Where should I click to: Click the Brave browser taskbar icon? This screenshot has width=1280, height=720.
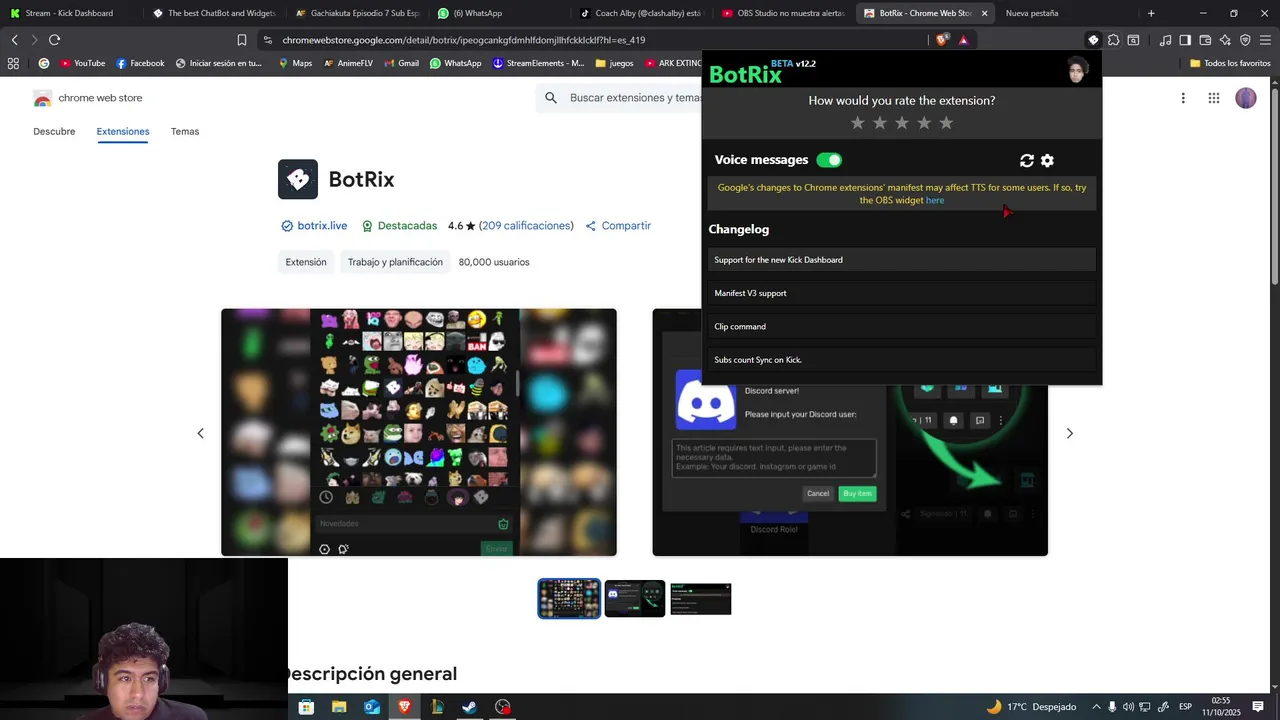404,707
